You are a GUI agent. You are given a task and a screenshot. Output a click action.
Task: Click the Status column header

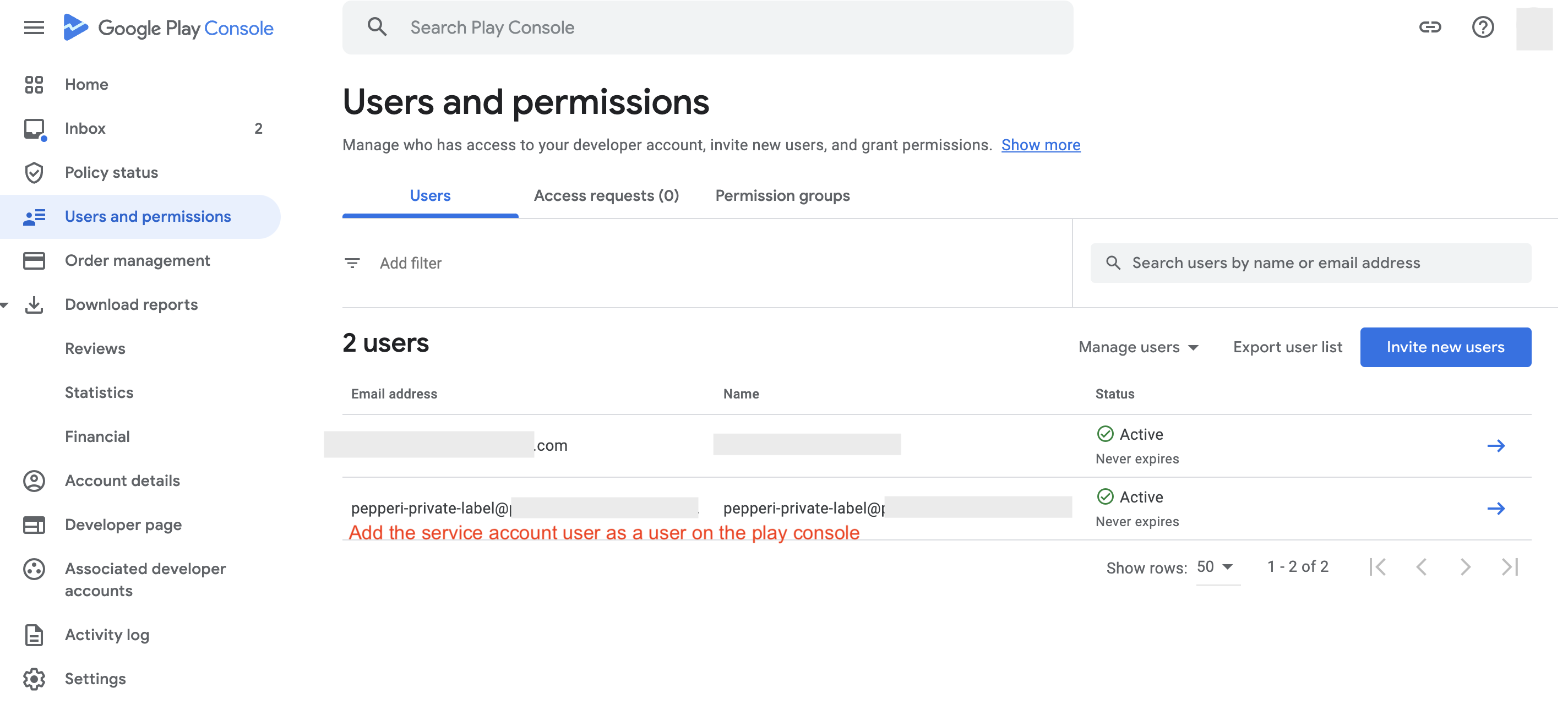pyautogui.click(x=1115, y=394)
